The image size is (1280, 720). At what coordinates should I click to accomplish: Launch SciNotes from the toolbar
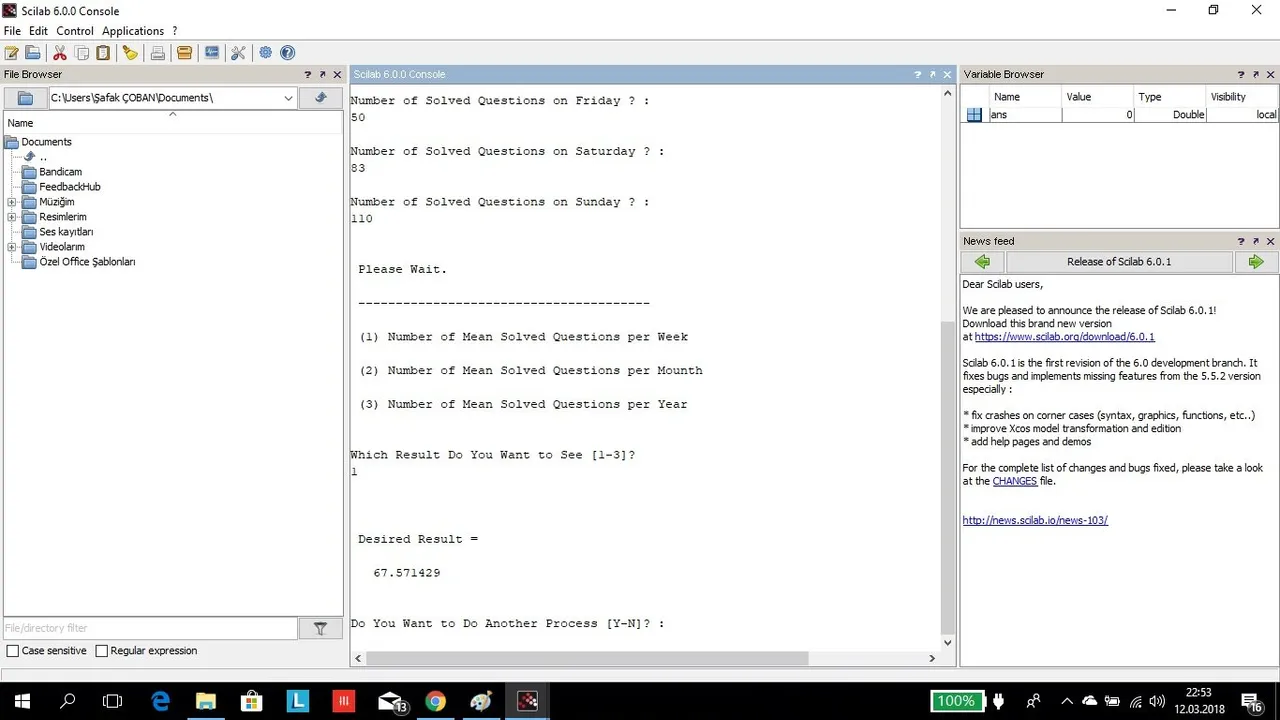coord(12,53)
